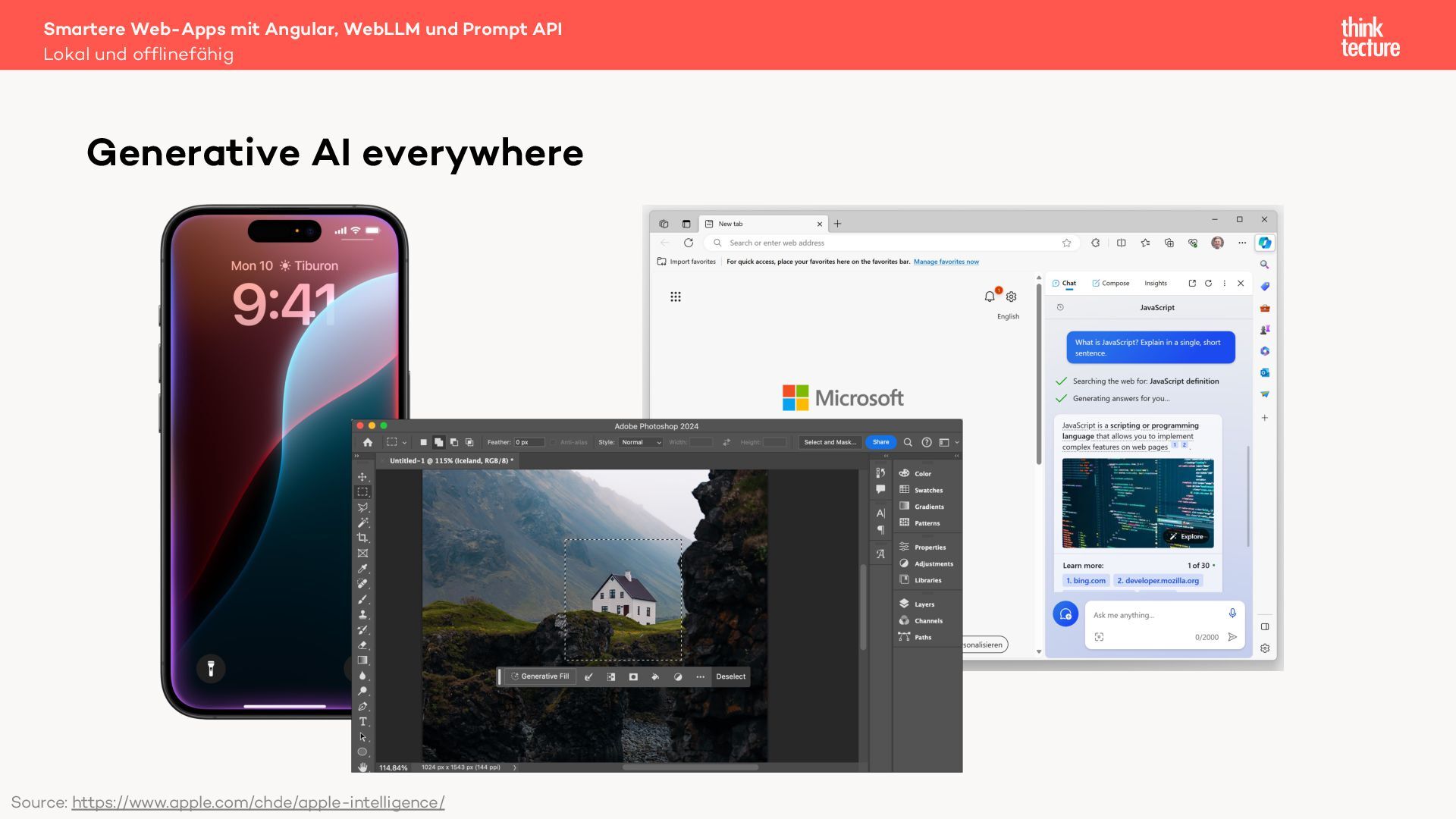Open the Swatches panel
Image resolution: width=1456 pixels, height=819 pixels.
927,490
